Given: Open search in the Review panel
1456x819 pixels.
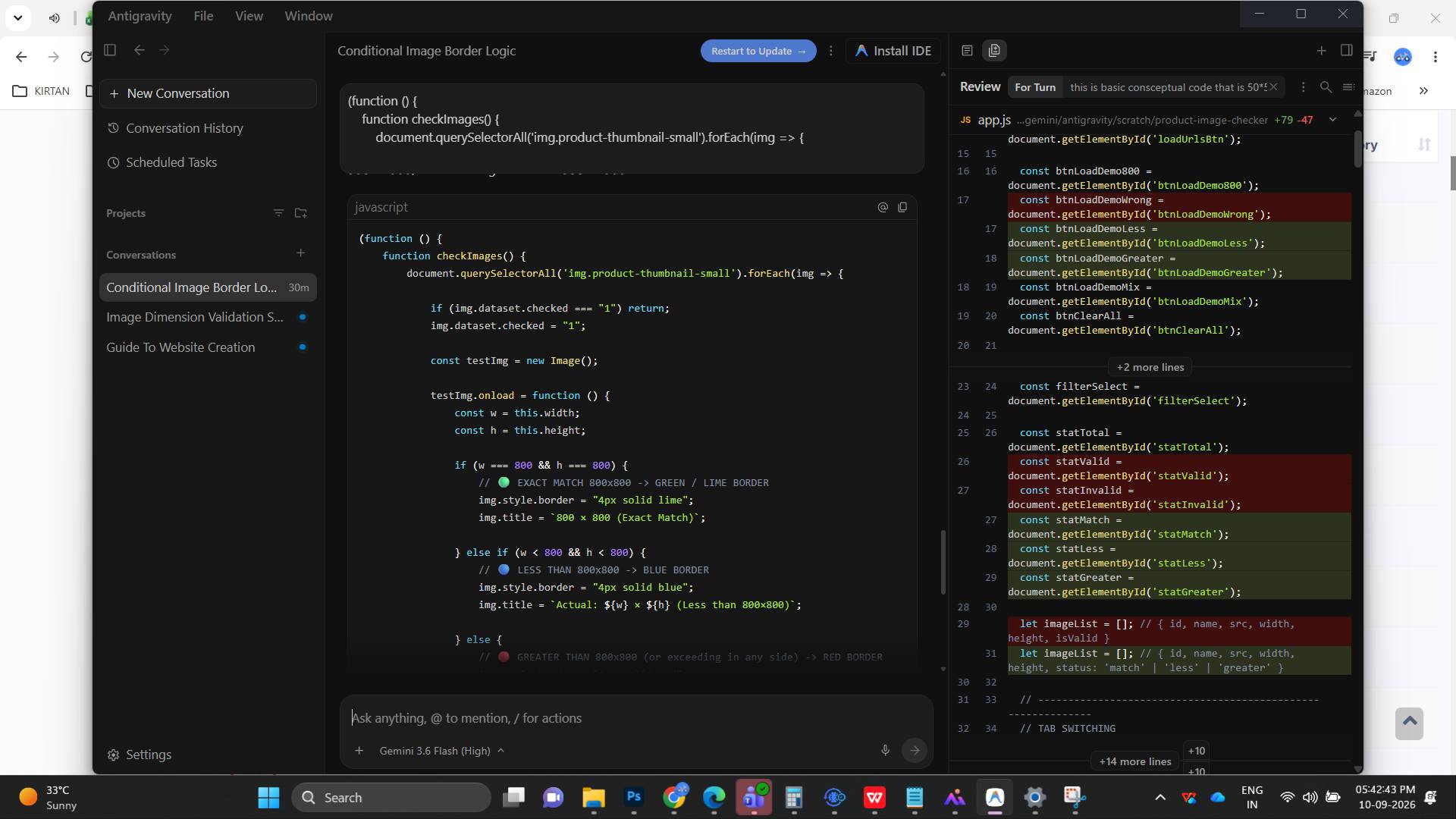Looking at the screenshot, I should coord(1326,87).
